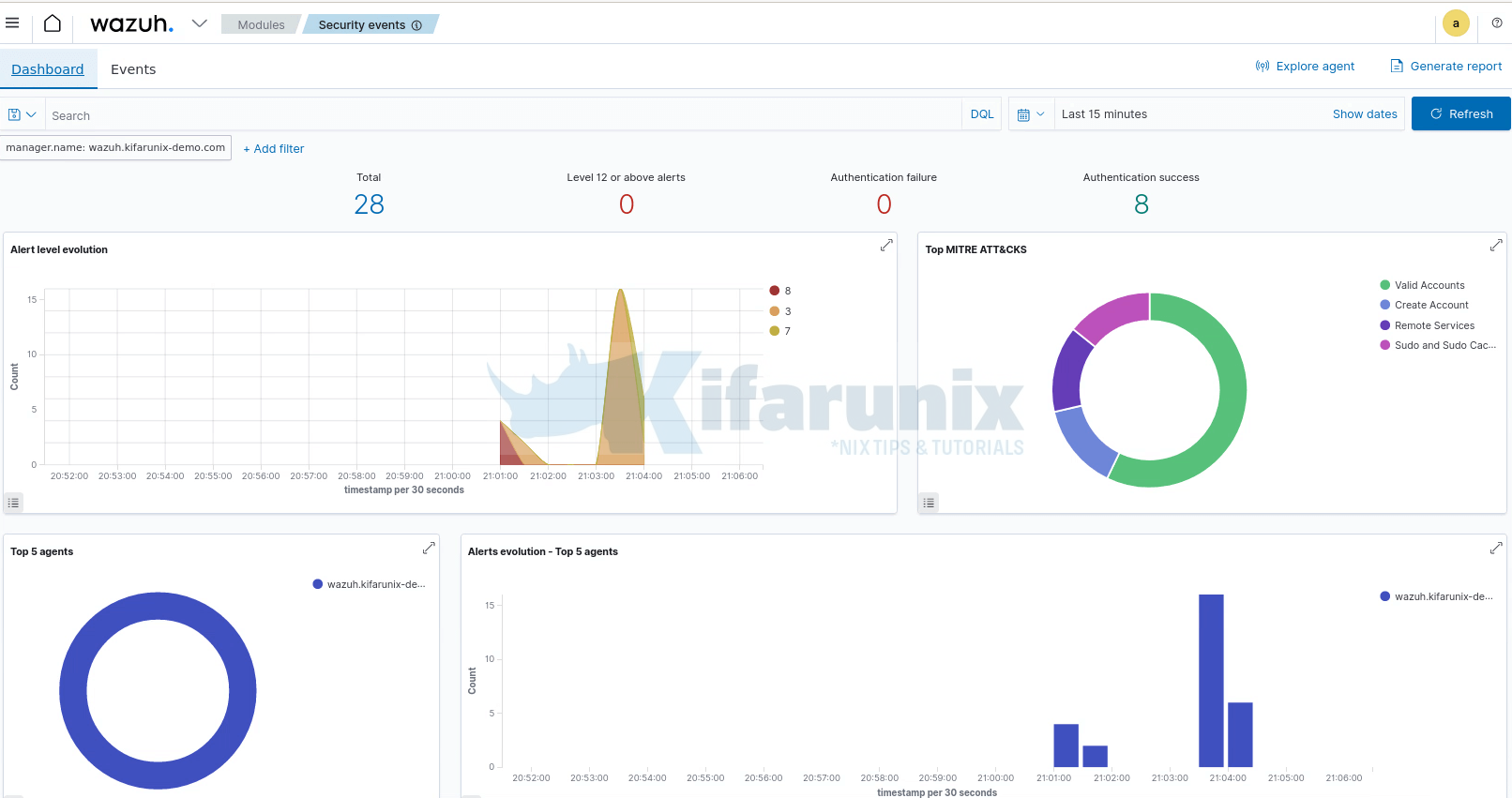Toggle legend in Alert level evolution panel
Image resolution: width=1512 pixels, height=798 pixels.
(13, 503)
